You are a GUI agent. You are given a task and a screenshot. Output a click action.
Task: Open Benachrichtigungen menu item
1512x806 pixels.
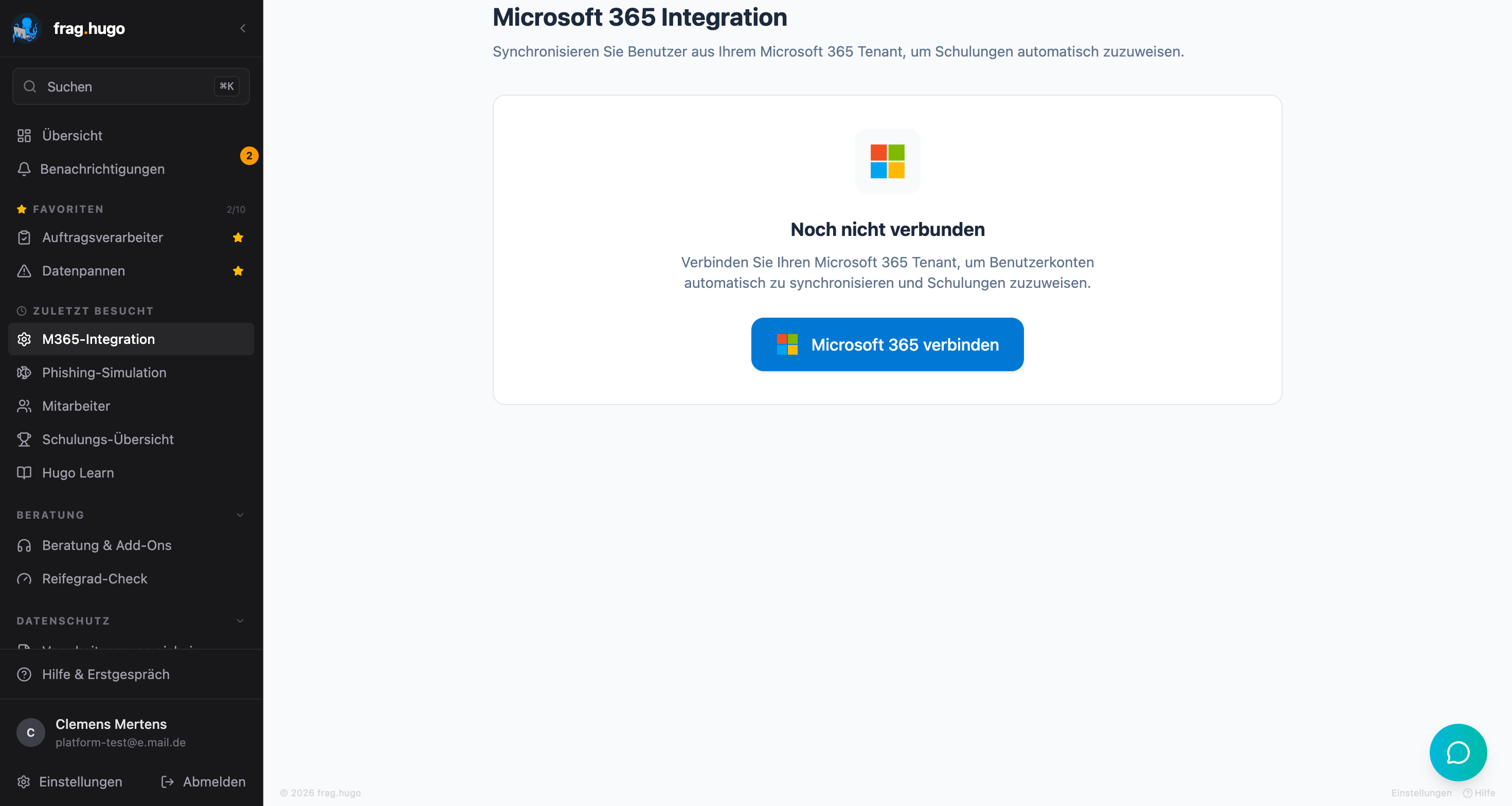pyautogui.click(x=131, y=169)
